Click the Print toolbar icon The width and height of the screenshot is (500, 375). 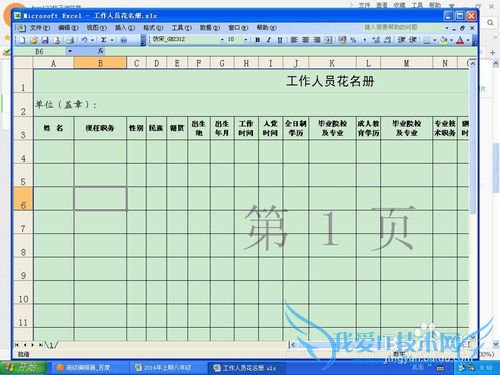tap(70, 40)
